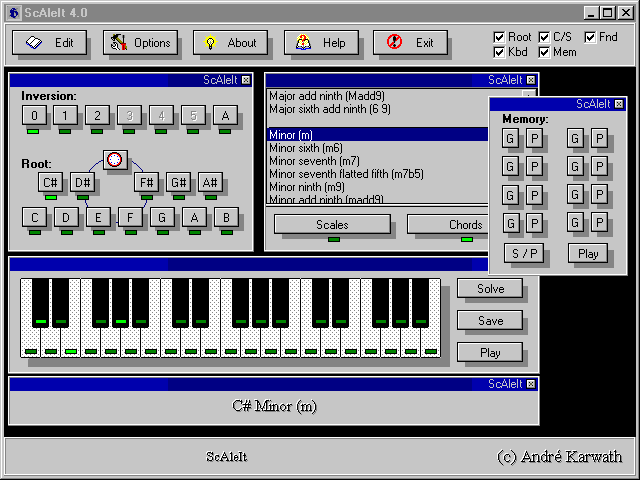Screen dimensions: 640x480
Task: Switch to the Scales list
Action: click(332, 225)
